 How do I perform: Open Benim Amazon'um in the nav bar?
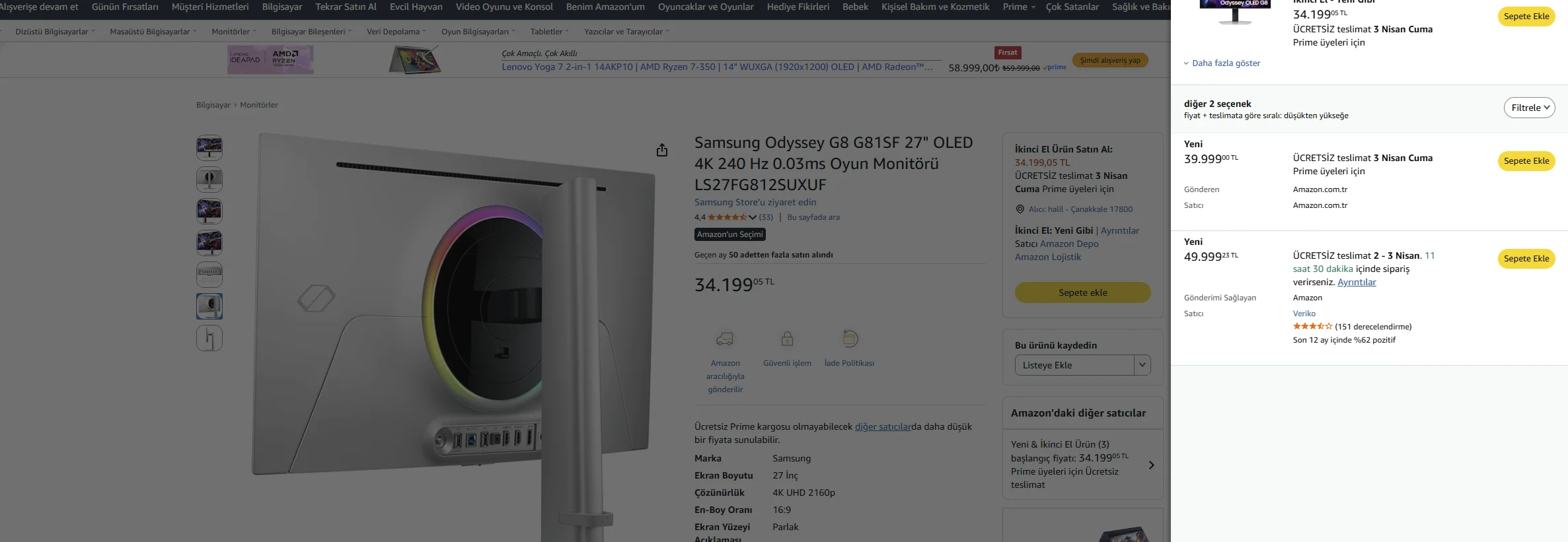pyautogui.click(x=605, y=7)
